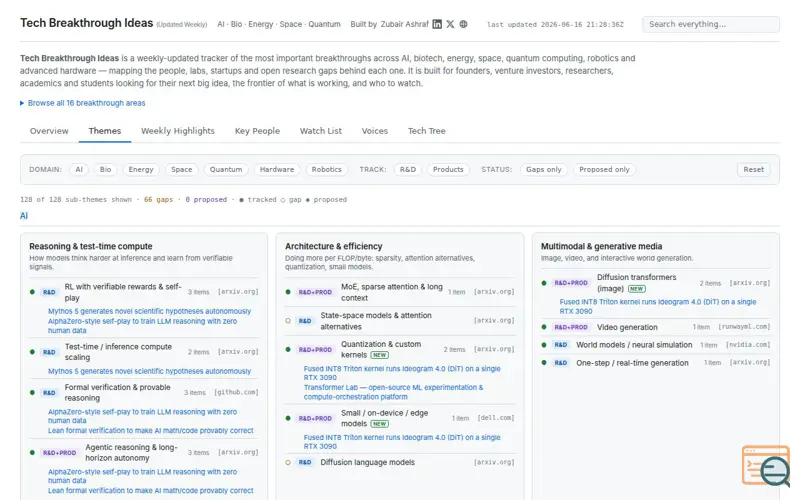Open the Tech Tree tab
This screenshot has height=500, width=800.
(427, 131)
